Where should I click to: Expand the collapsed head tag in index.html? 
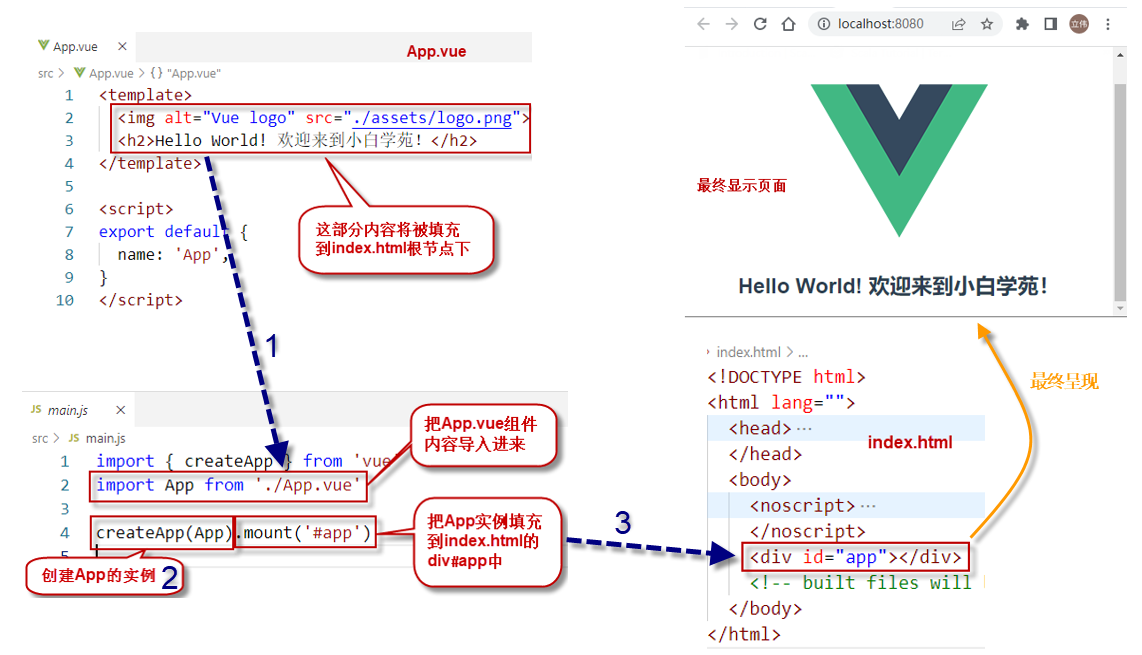[804, 428]
